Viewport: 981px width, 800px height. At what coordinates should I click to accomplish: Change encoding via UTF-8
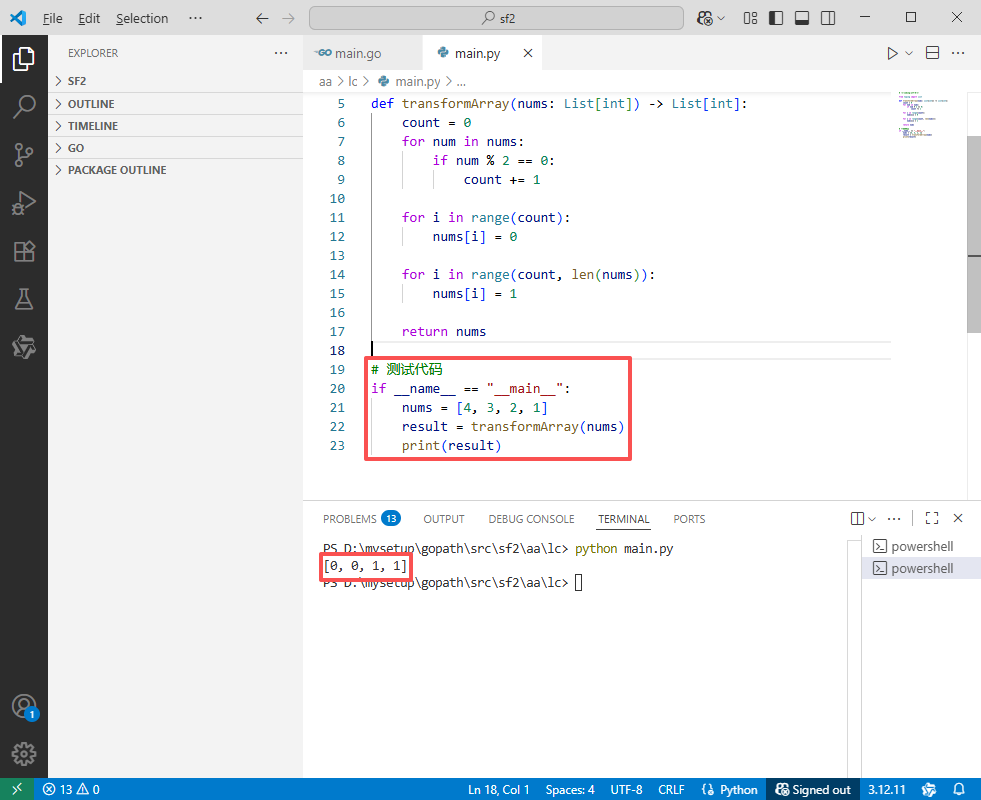626,789
